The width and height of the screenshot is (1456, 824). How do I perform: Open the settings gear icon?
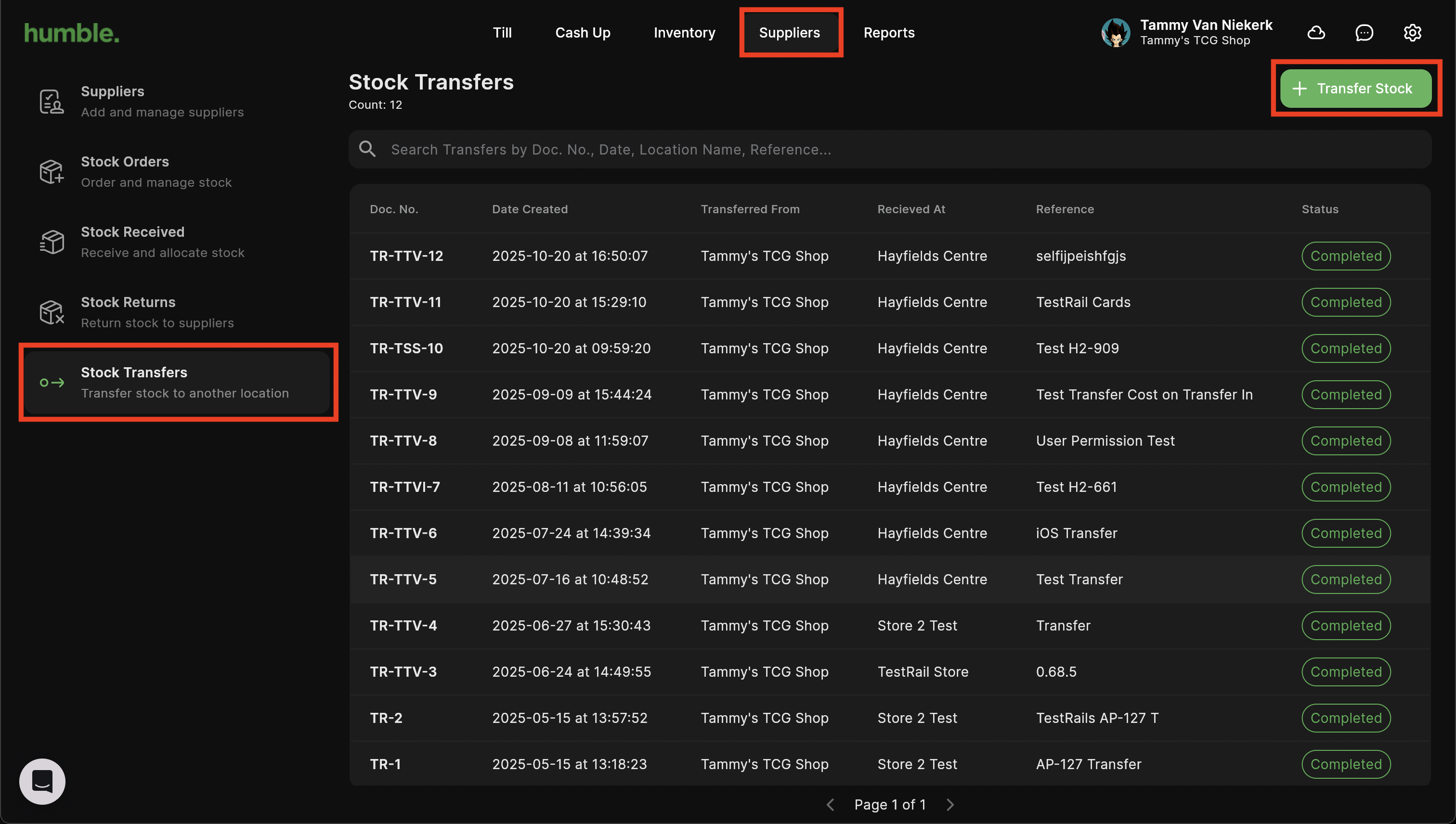click(x=1412, y=33)
